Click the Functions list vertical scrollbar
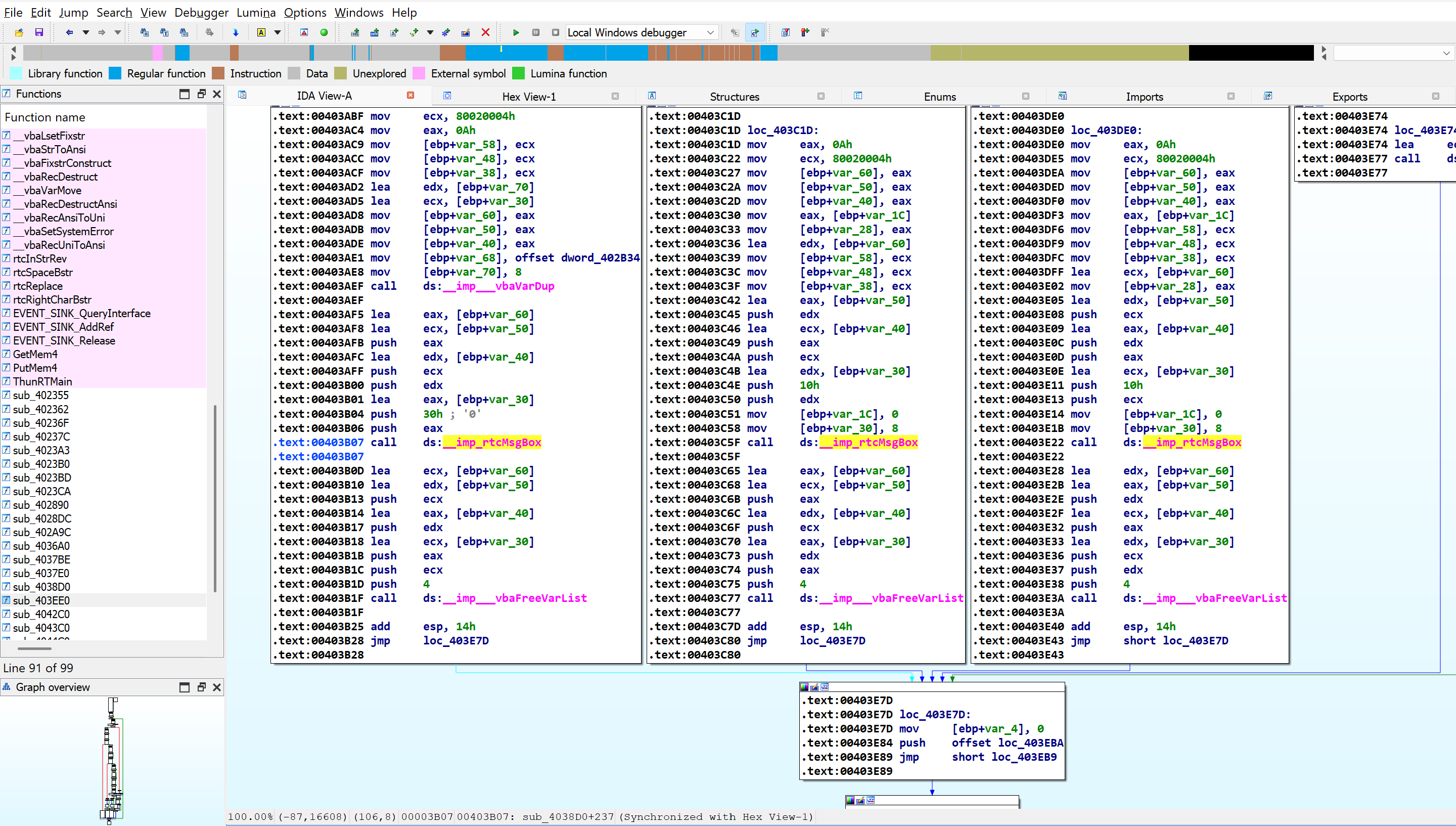 click(215, 498)
